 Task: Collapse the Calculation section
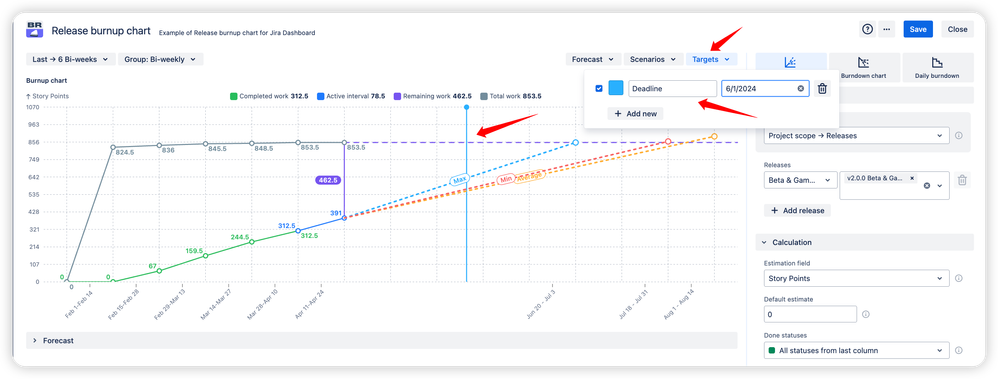pos(864,243)
